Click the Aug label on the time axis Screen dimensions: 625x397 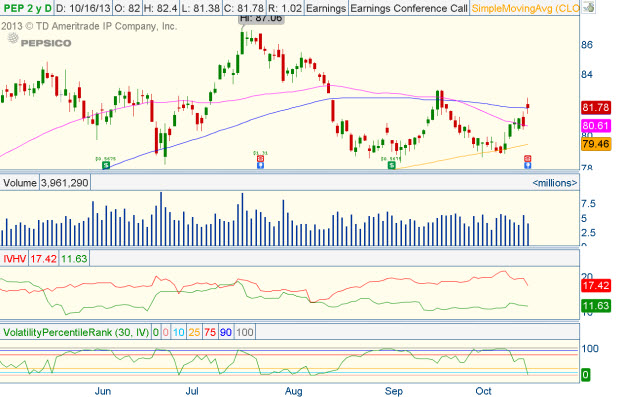(293, 391)
